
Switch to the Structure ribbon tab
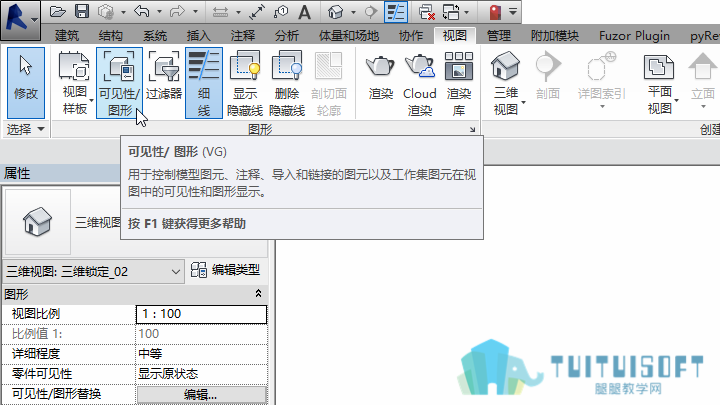111,35
